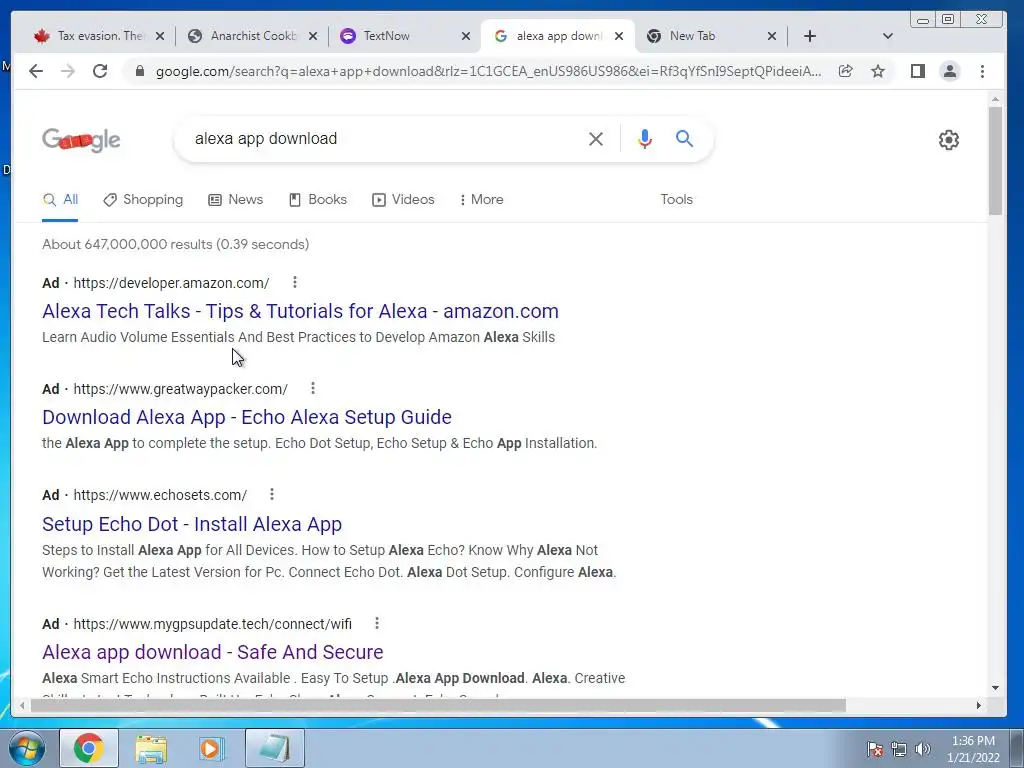
Task: Open Google quick settings gear
Action: (x=948, y=140)
